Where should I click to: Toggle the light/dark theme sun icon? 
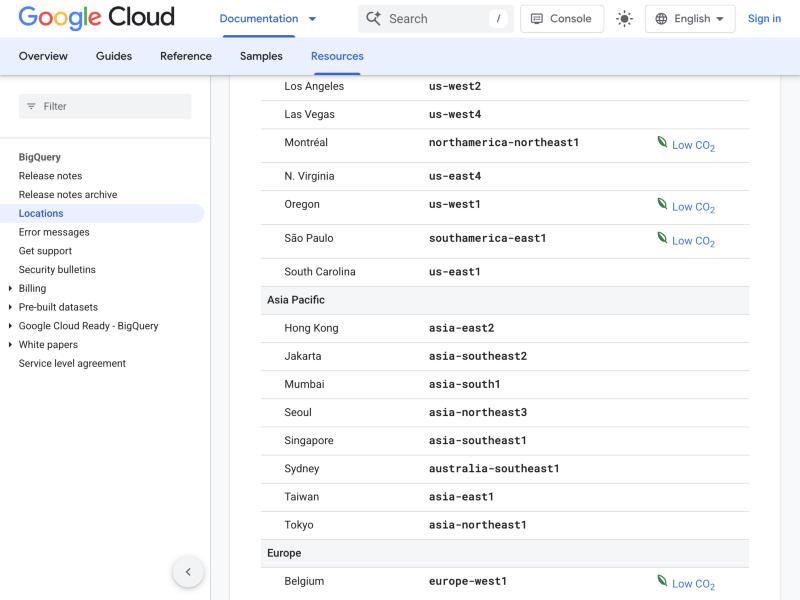[x=624, y=19]
